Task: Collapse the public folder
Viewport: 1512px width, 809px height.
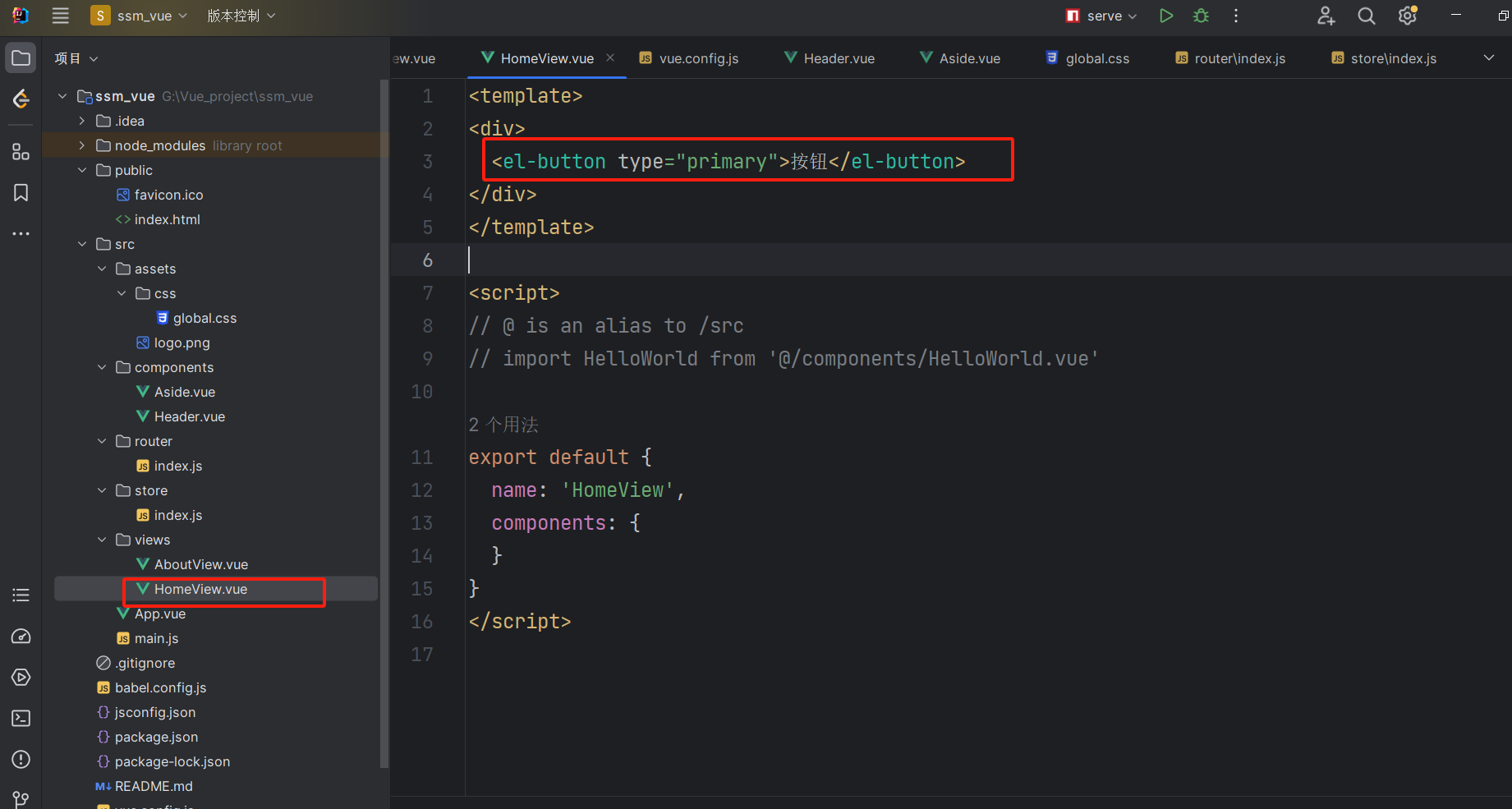Action: click(x=82, y=170)
